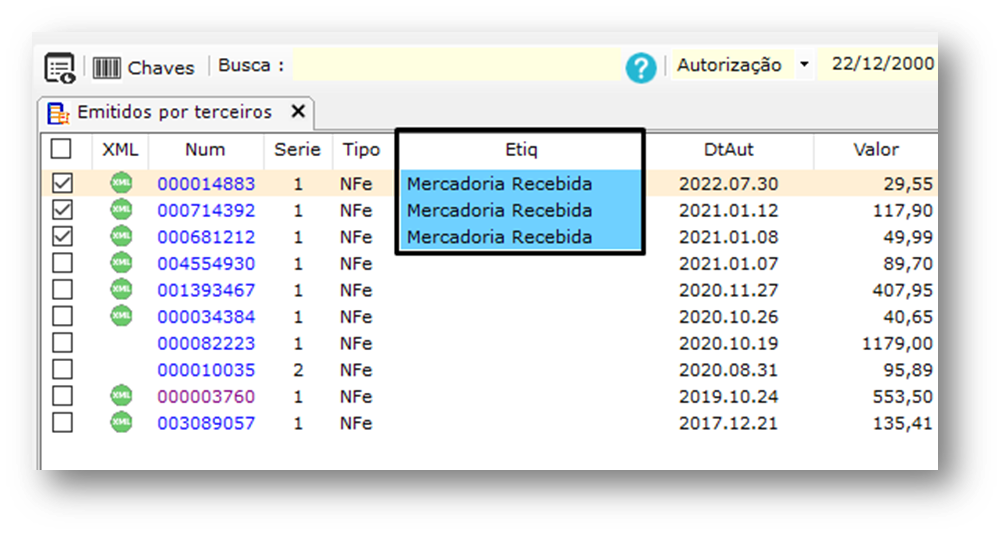Open note number 000010035 link
The height and width of the screenshot is (535, 1003).
point(206,371)
